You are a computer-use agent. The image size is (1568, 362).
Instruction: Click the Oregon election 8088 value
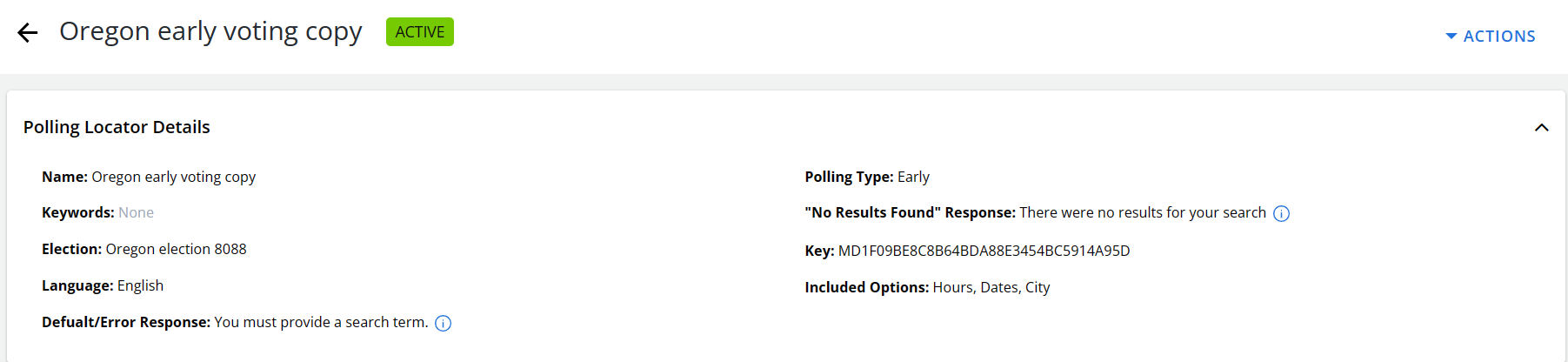click(176, 249)
